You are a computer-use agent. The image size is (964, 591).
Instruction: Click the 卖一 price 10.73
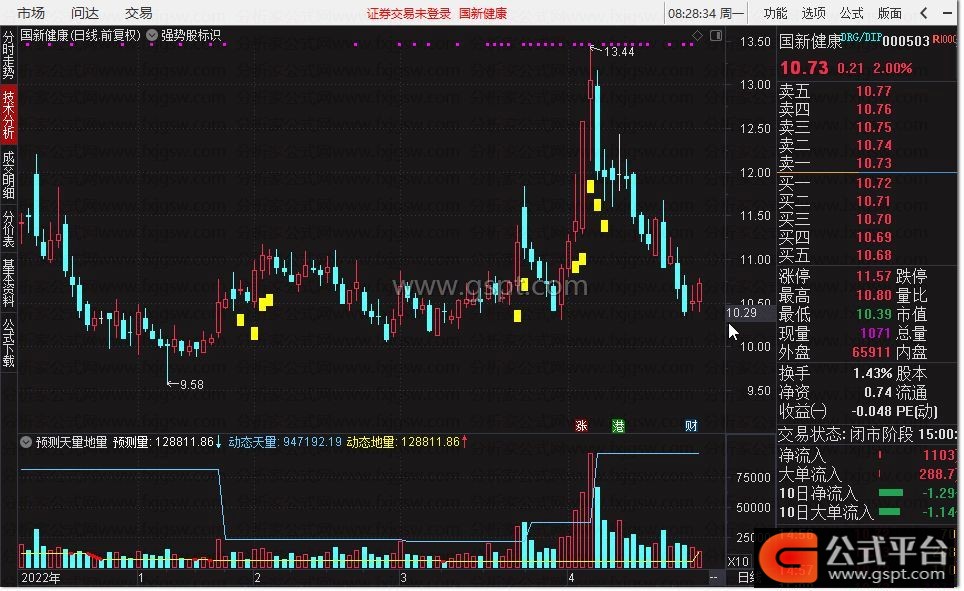pyautogui.click(x=874, y=164)
